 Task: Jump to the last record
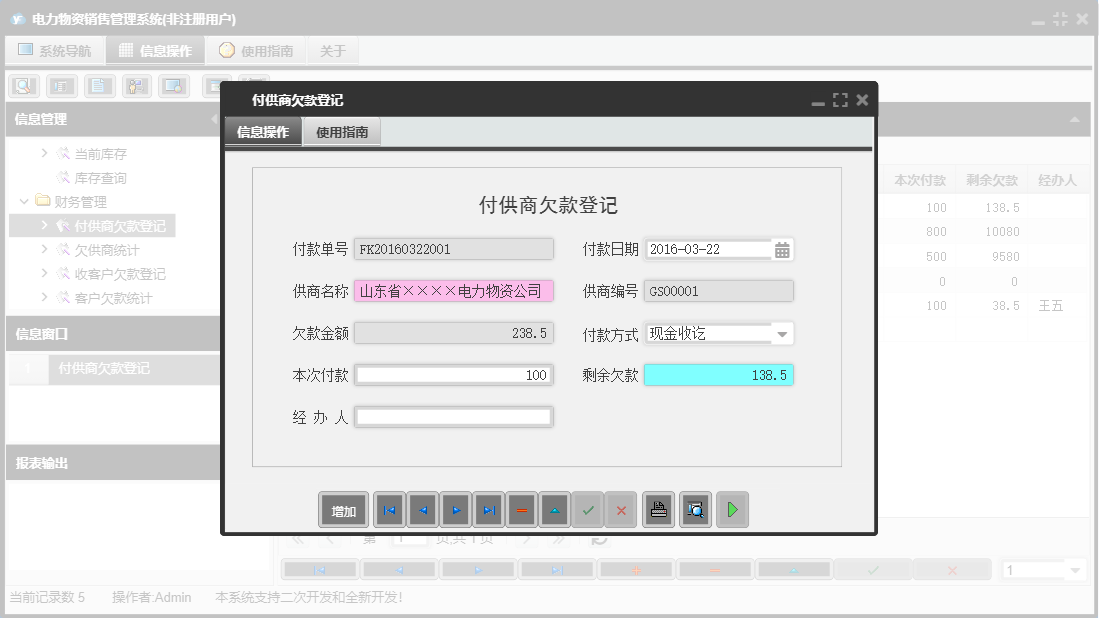[x=489, y=509]
